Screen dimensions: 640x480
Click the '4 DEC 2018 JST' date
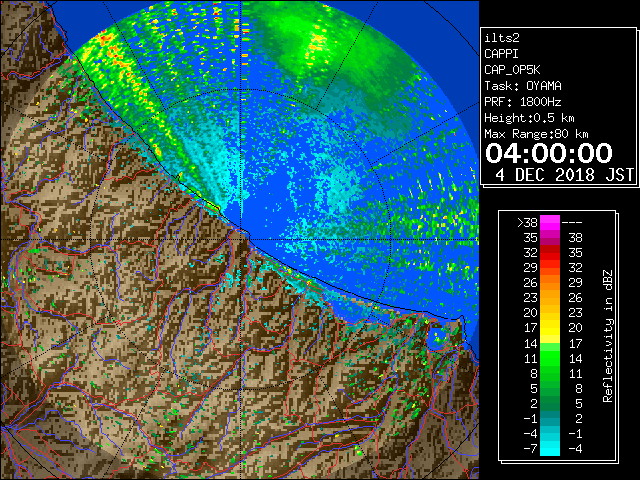click(564, 175)
